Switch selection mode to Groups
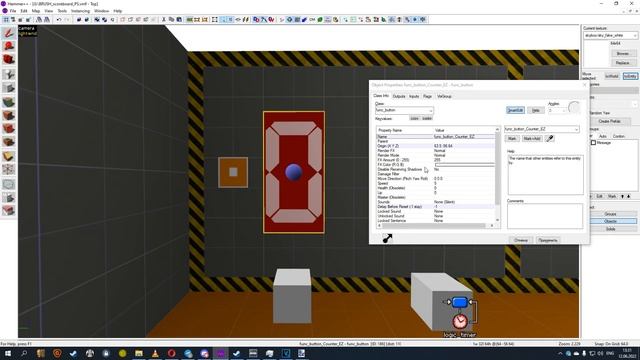The width and height of the screenshot is (640, 360). 611,214
